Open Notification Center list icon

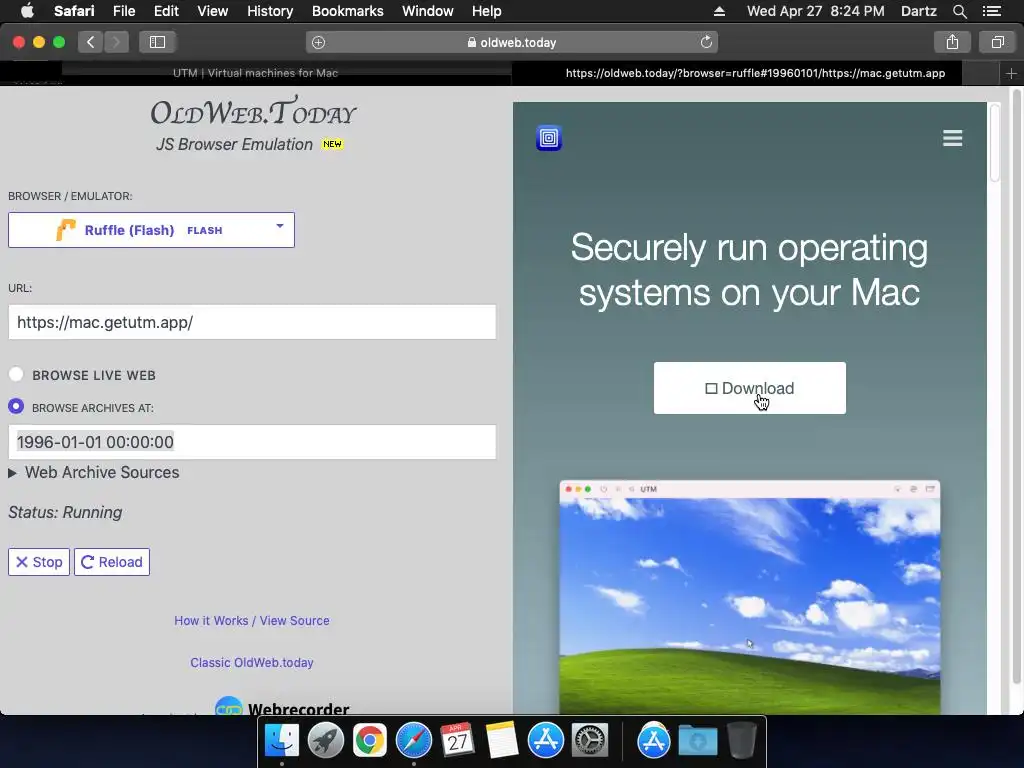[x=992, y=11]
